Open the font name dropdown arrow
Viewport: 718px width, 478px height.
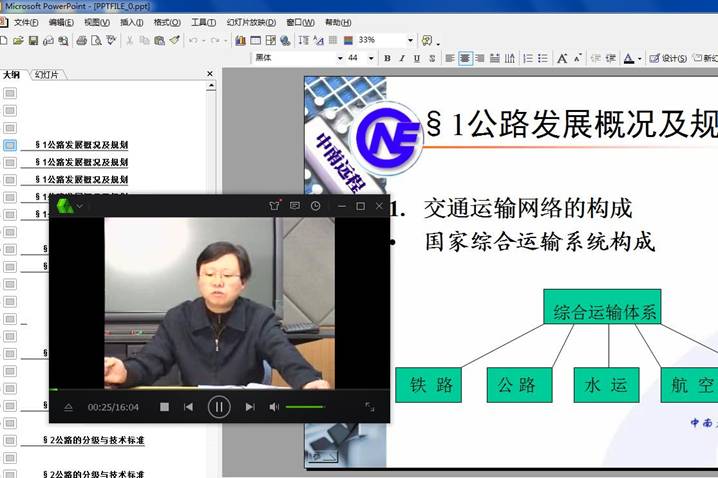(x=340, y=58)
